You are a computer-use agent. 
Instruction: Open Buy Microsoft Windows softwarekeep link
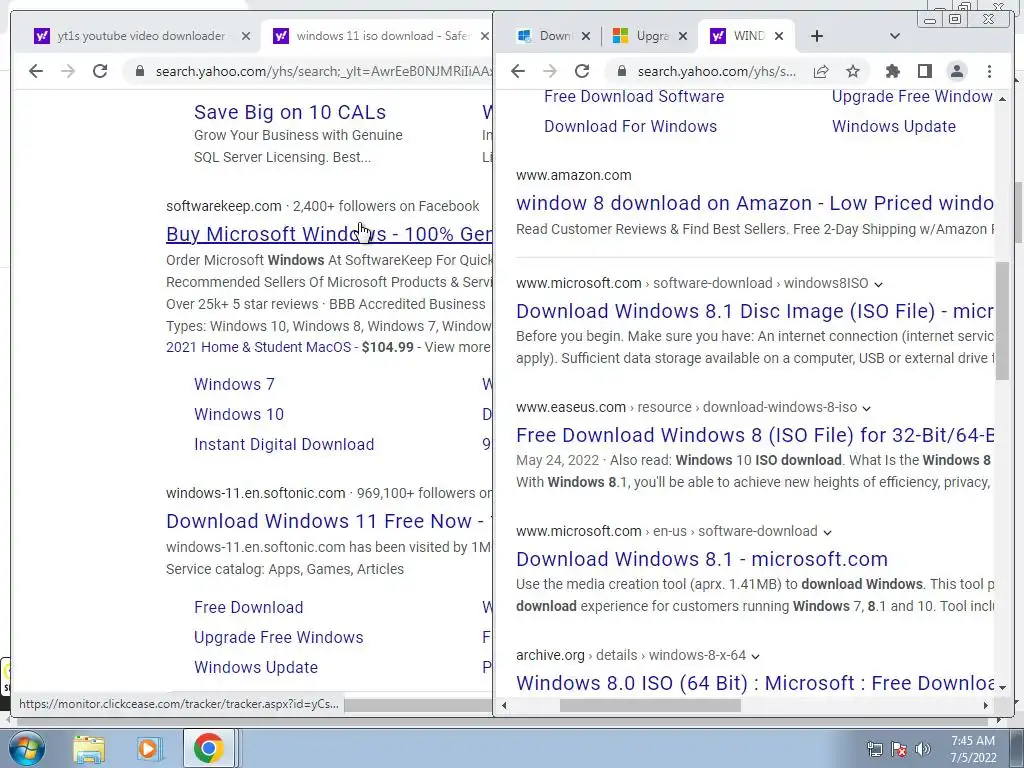click(329, 234)
